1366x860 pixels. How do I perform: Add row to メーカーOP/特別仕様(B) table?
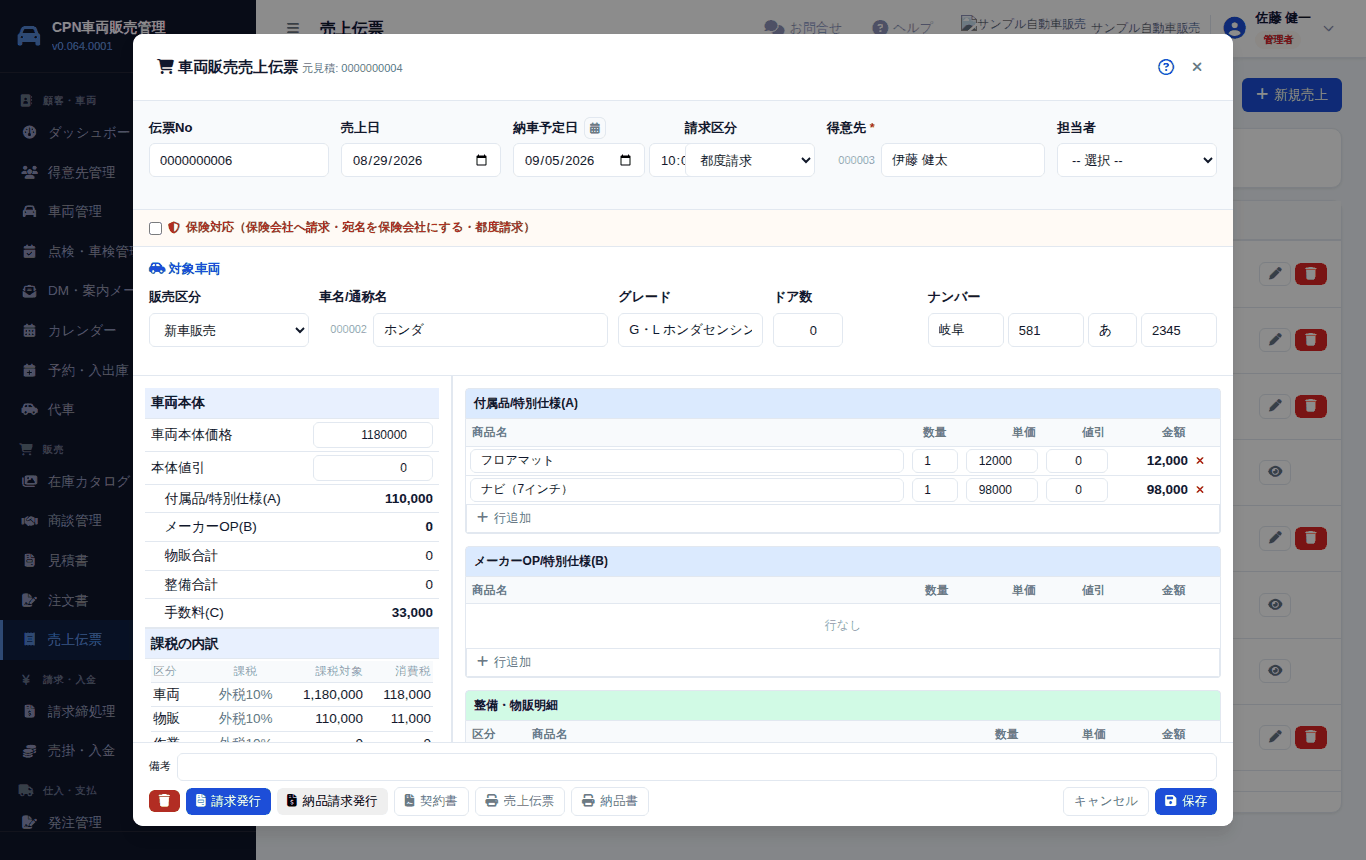(504, 662)
